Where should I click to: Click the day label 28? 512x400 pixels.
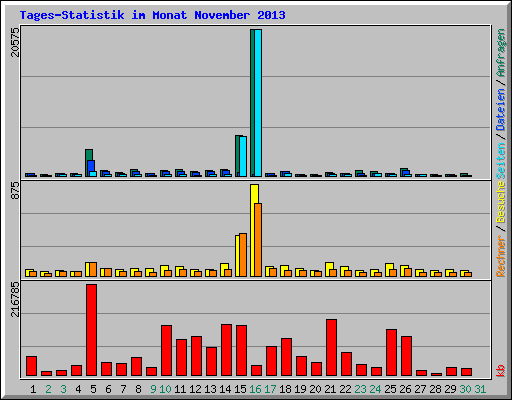(x=435, y=389)
